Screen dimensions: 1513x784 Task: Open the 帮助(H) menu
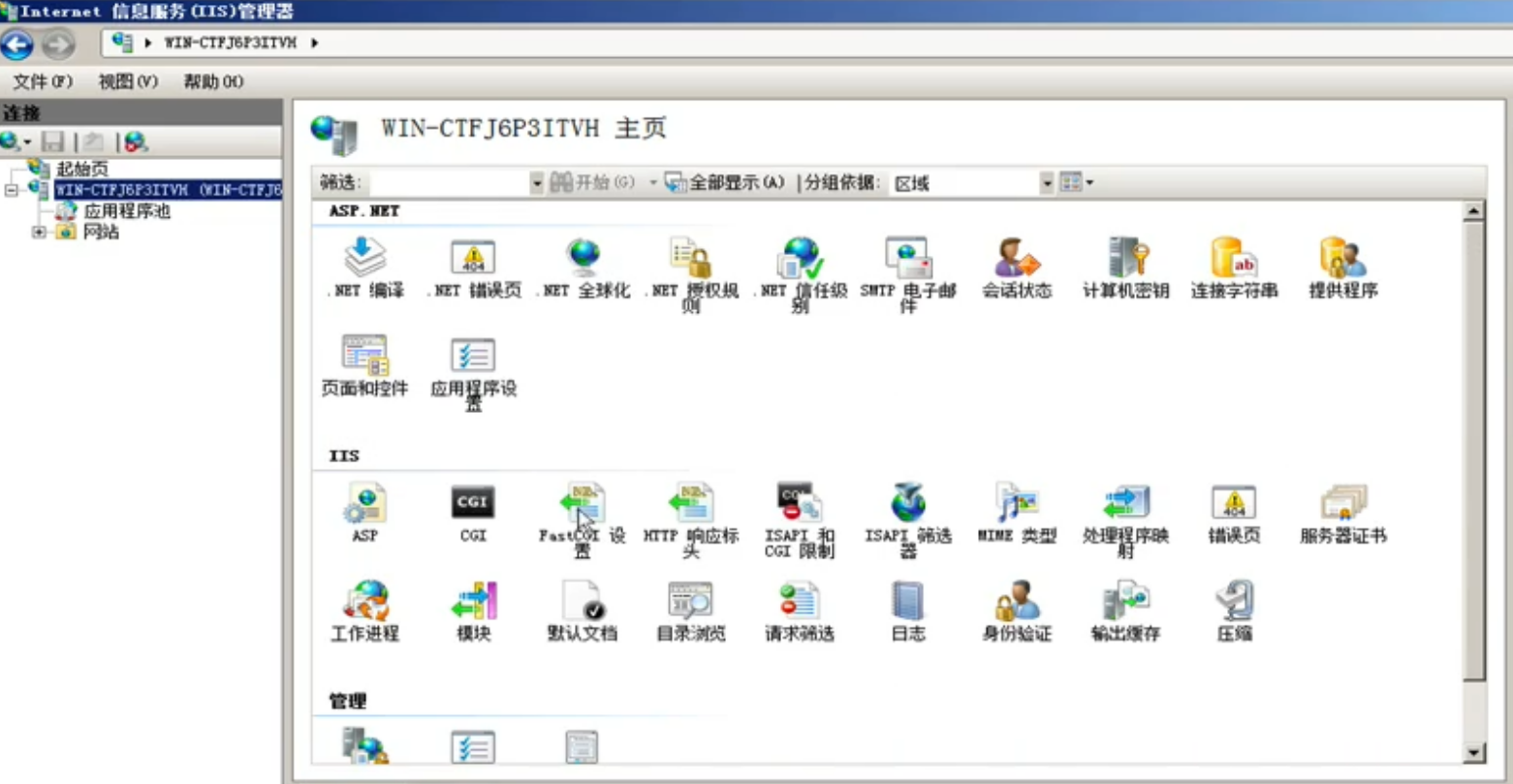pyautogui.click(x=213, y=81)
